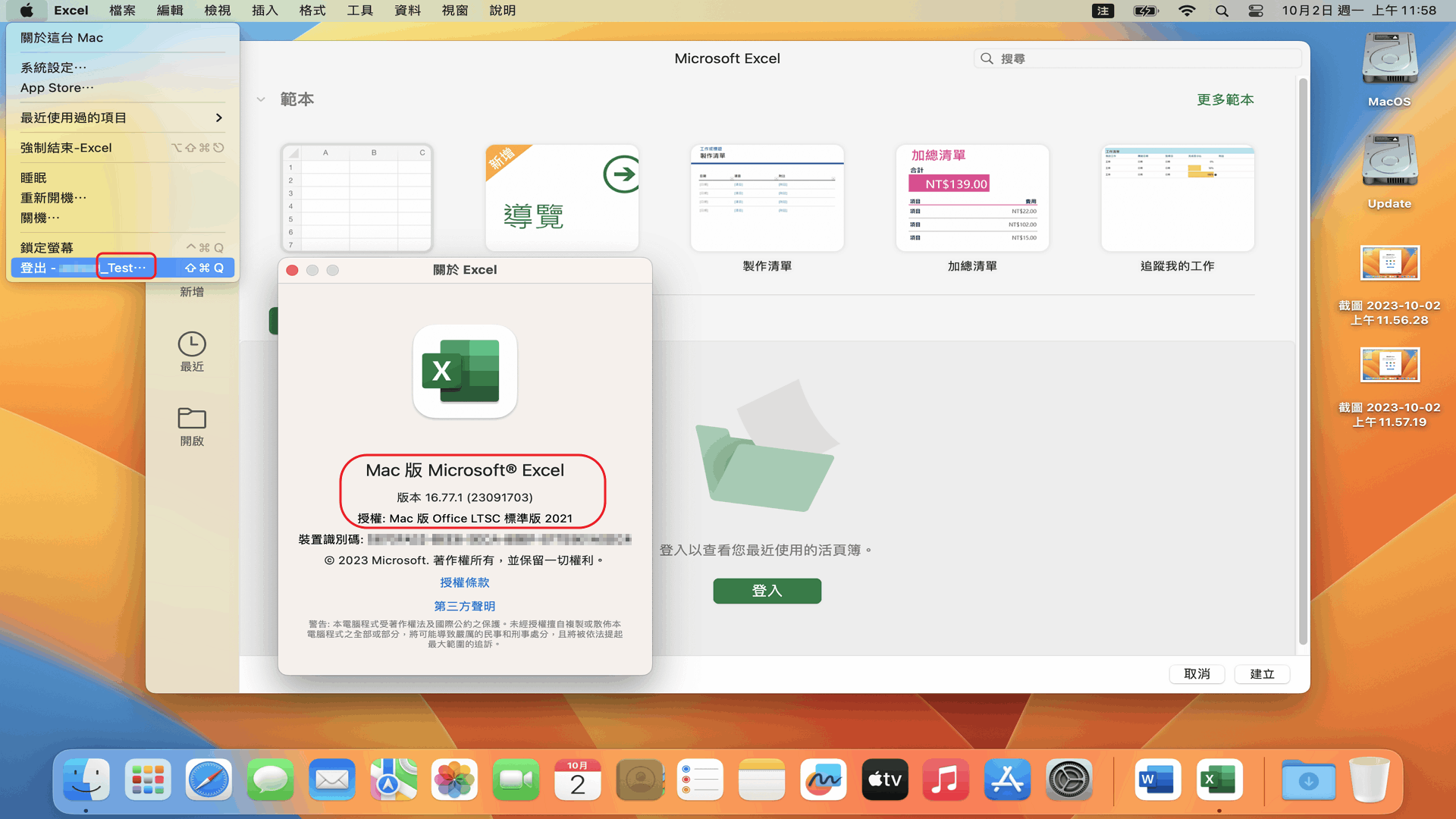
Task: Click the green 登入 button
Action: 767,591
